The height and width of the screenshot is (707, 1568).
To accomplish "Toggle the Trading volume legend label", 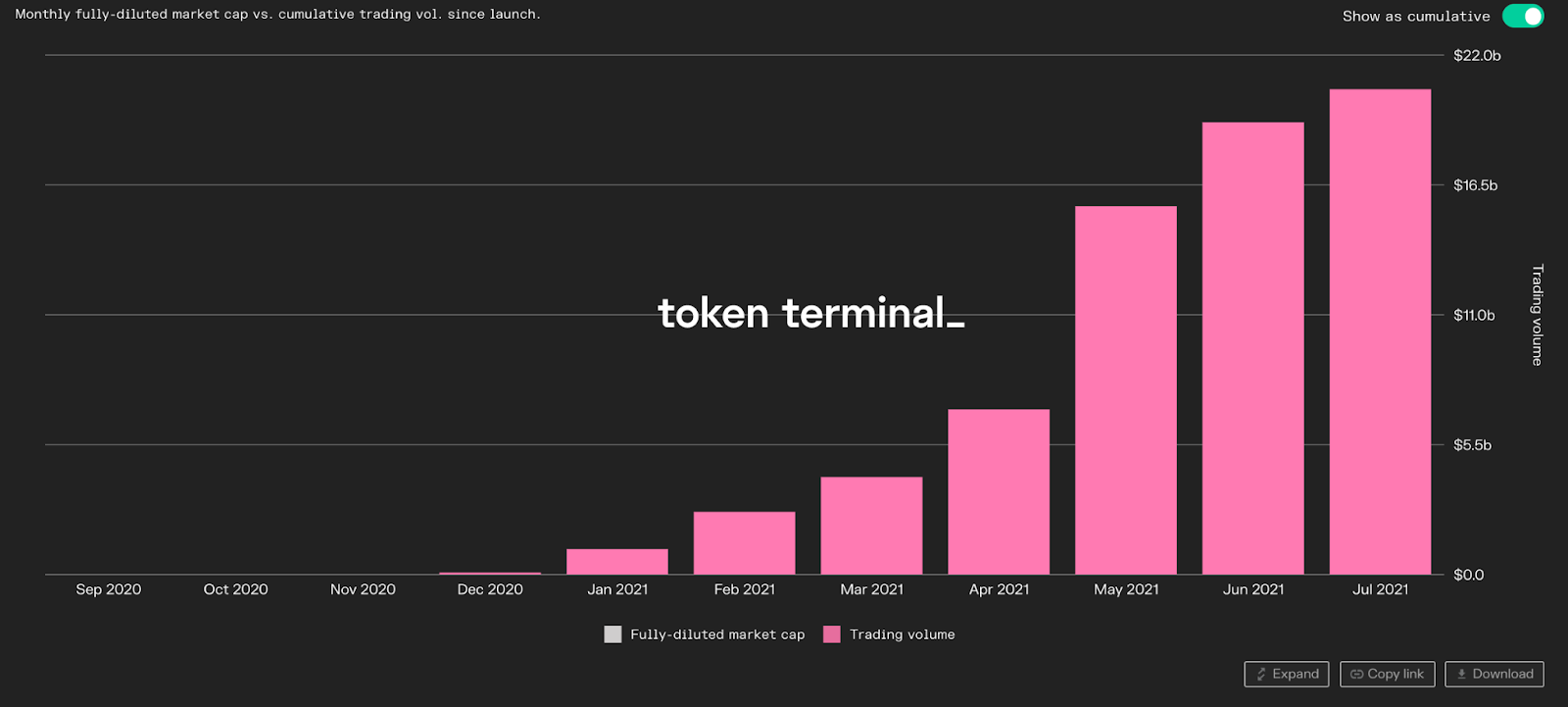I will (902, 634).
